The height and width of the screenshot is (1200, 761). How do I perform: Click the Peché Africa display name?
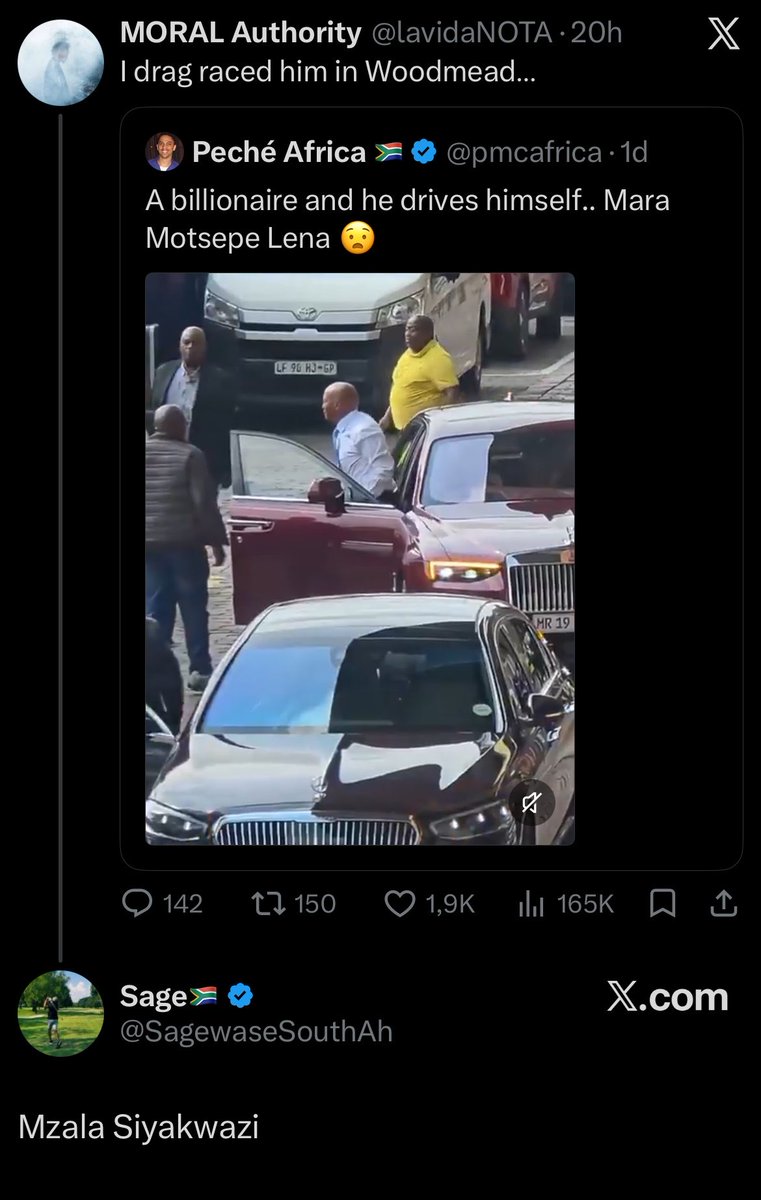click(279, 152)
